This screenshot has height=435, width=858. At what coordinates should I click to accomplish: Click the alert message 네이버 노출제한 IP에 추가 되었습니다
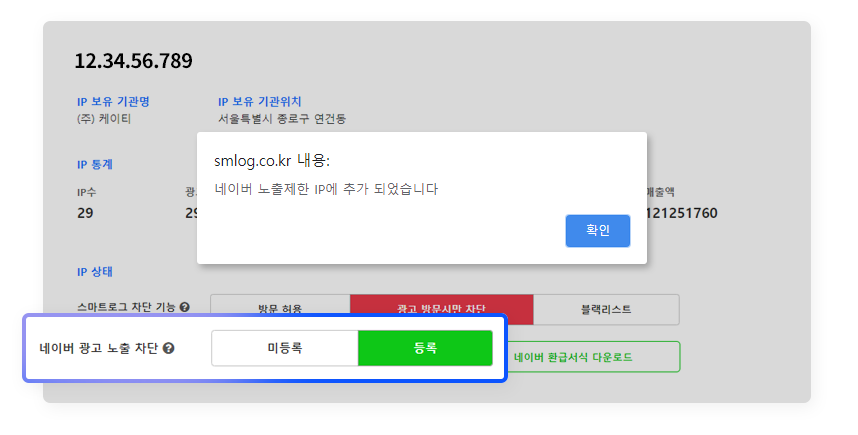click(x=327, y=189)
